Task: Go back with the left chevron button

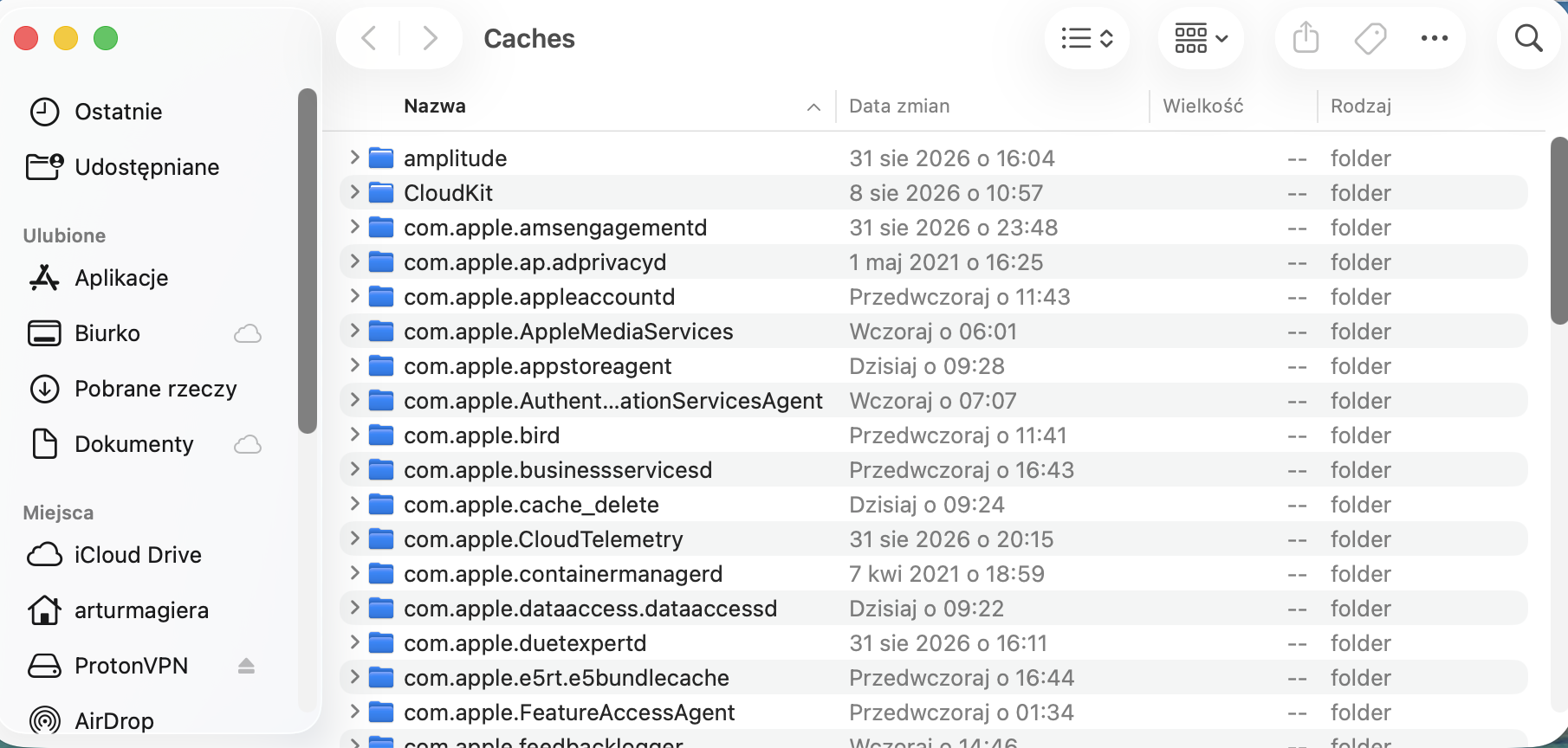Action: [x=369, y=38]
